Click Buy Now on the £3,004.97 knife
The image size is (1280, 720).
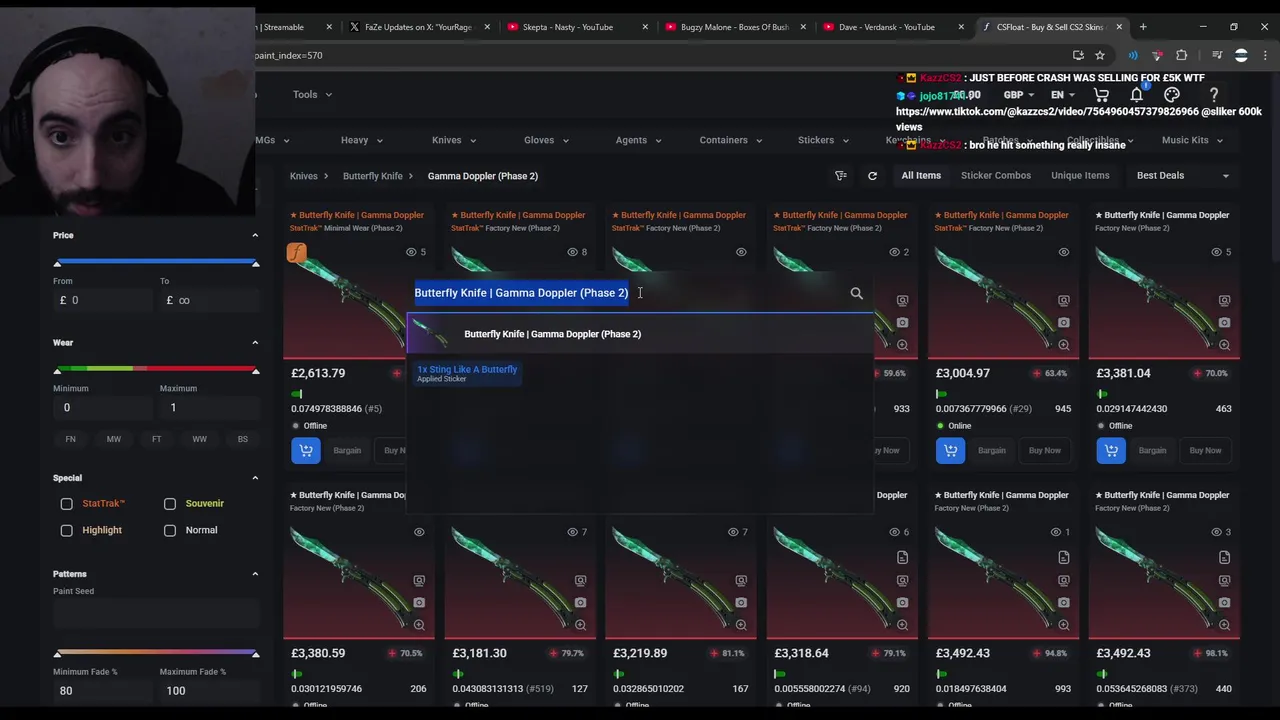click(1044, 451)
